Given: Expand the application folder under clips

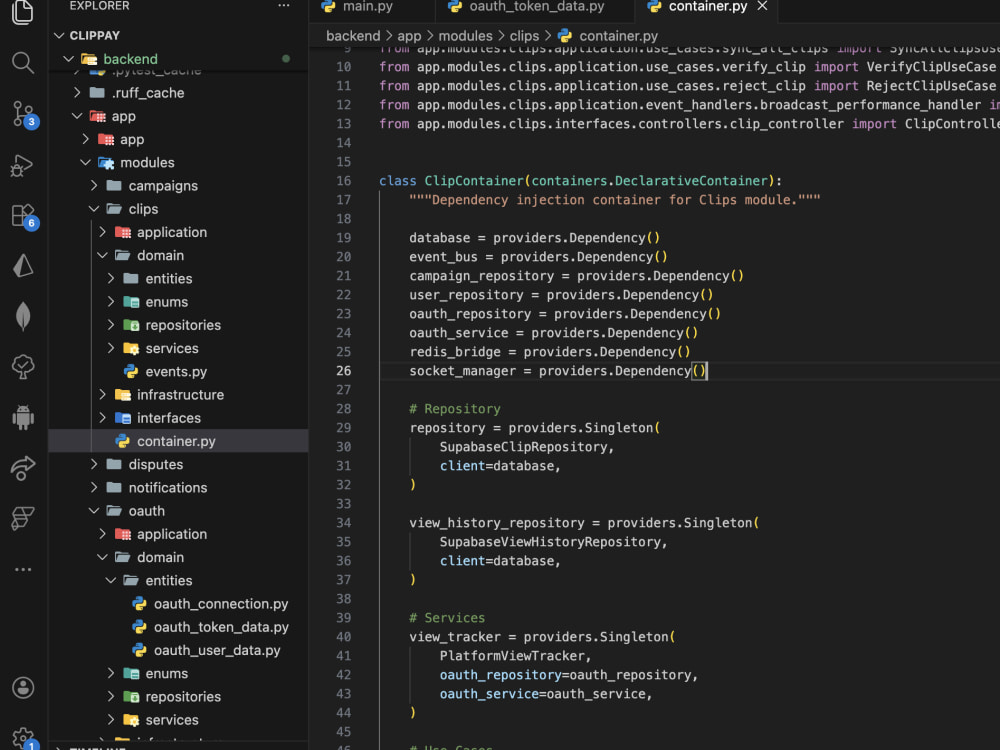Looking at the screenshot, I should pyautogui.click(x=102, y=232).
